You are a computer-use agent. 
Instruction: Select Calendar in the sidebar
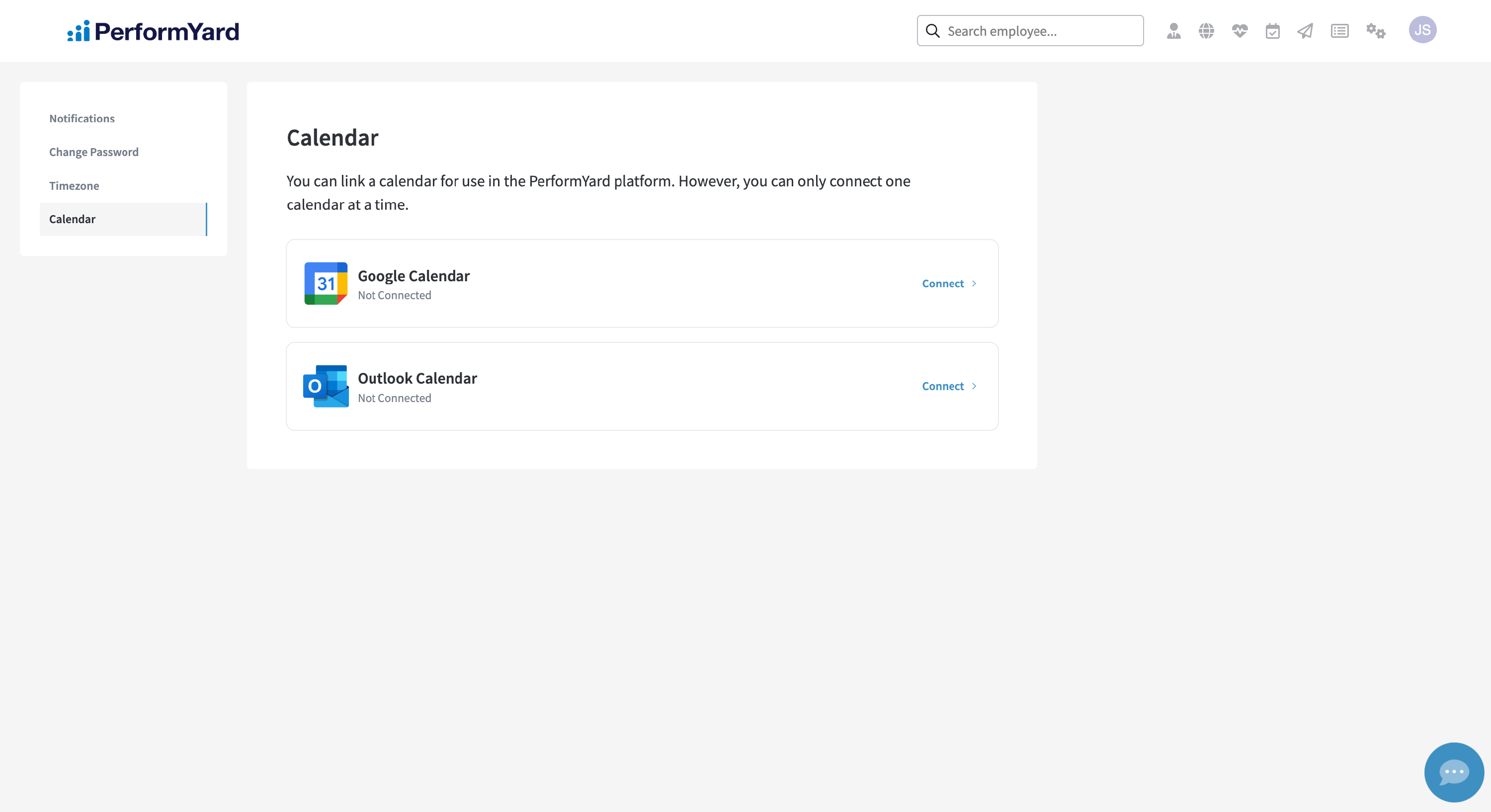pyautogui.click(x=123, y=219)
